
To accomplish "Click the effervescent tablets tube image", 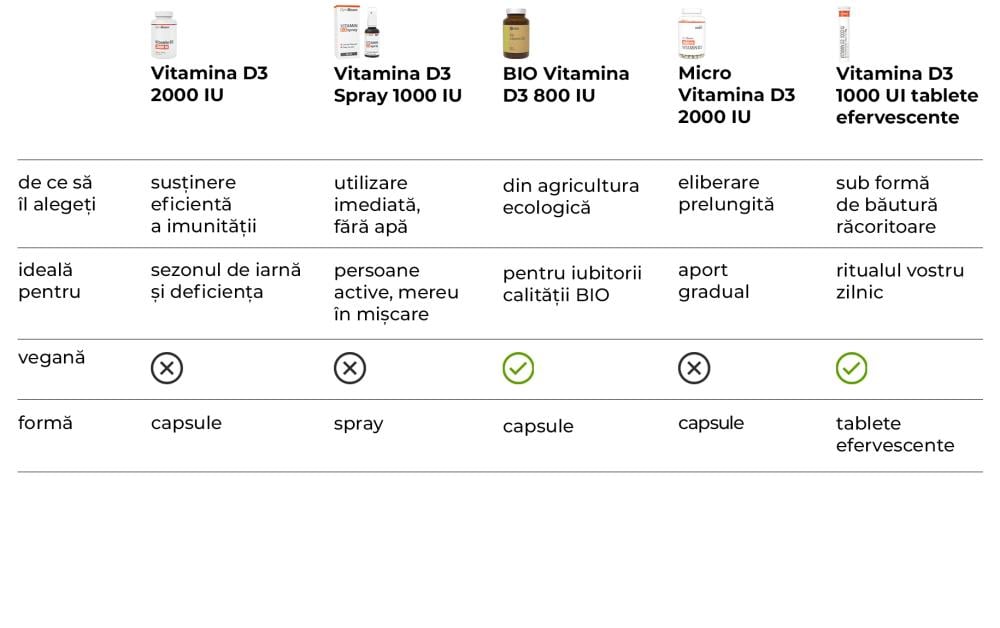I will pyautogui.click(x=843, y=33).
